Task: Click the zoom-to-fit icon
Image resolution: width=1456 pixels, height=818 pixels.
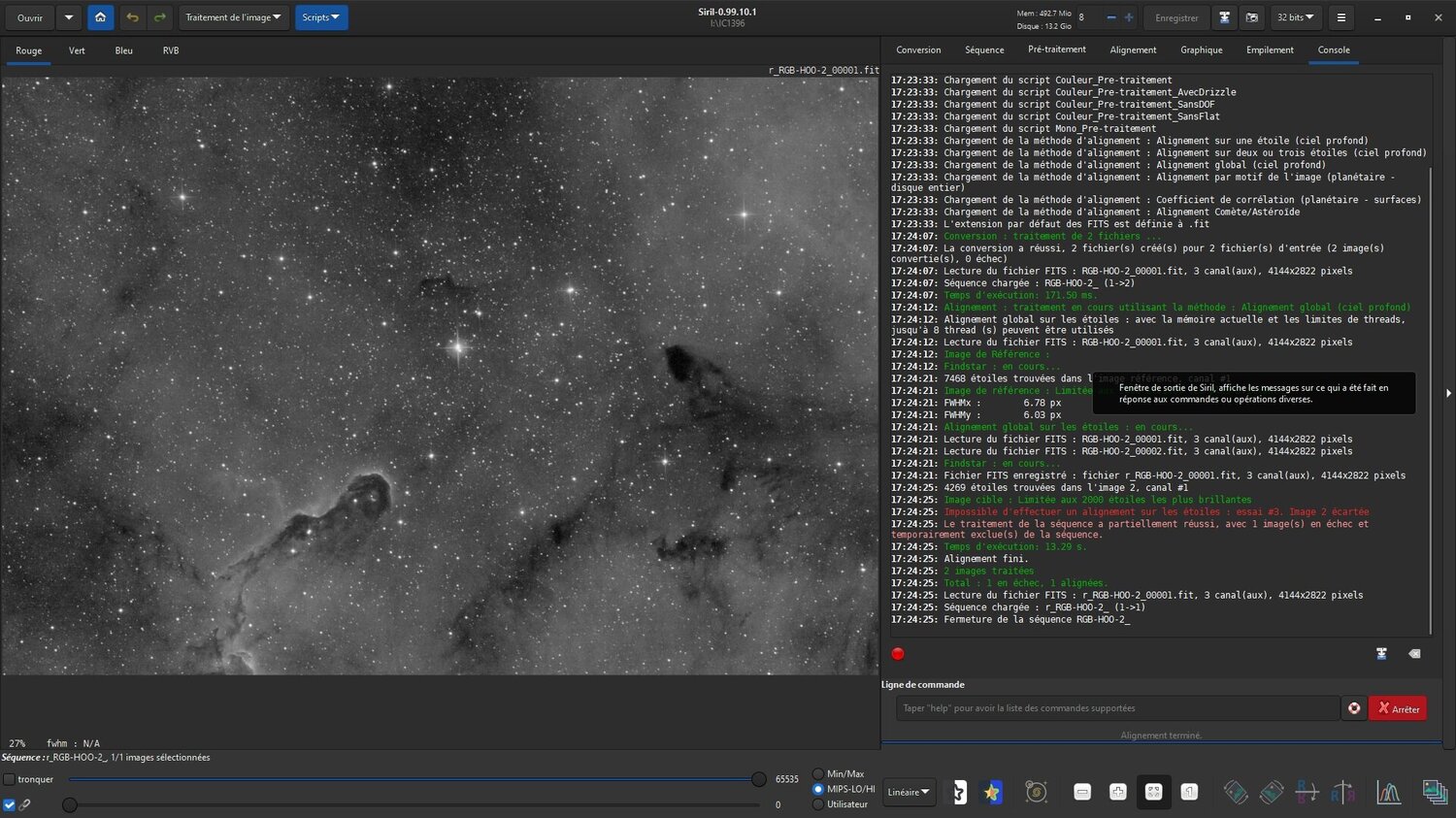Action: 1153,793
